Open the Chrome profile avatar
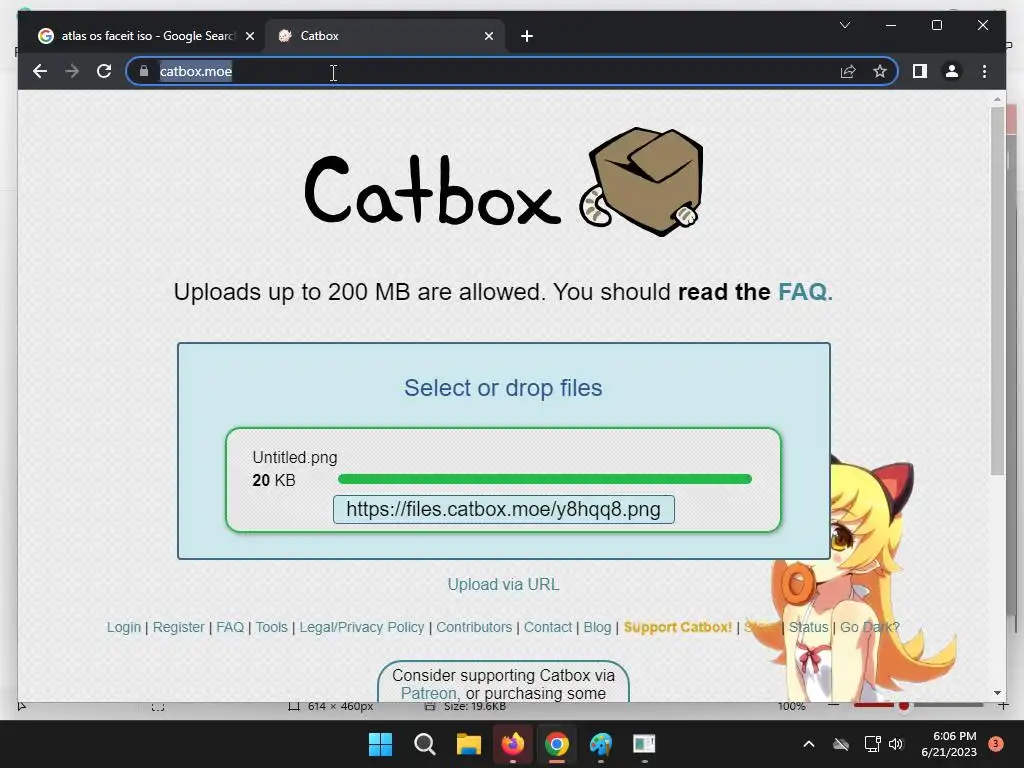 [952, 71]
